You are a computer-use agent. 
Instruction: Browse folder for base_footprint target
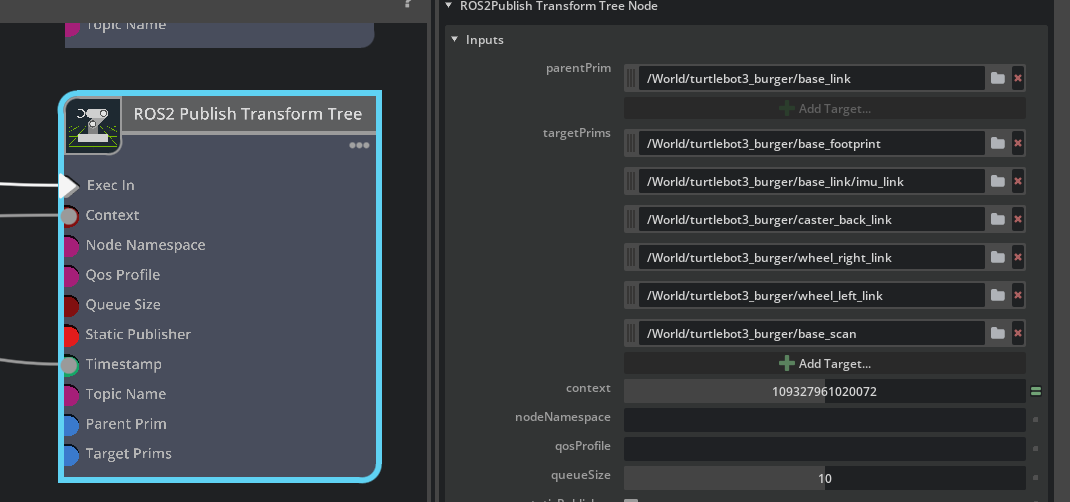click(998, 143)
